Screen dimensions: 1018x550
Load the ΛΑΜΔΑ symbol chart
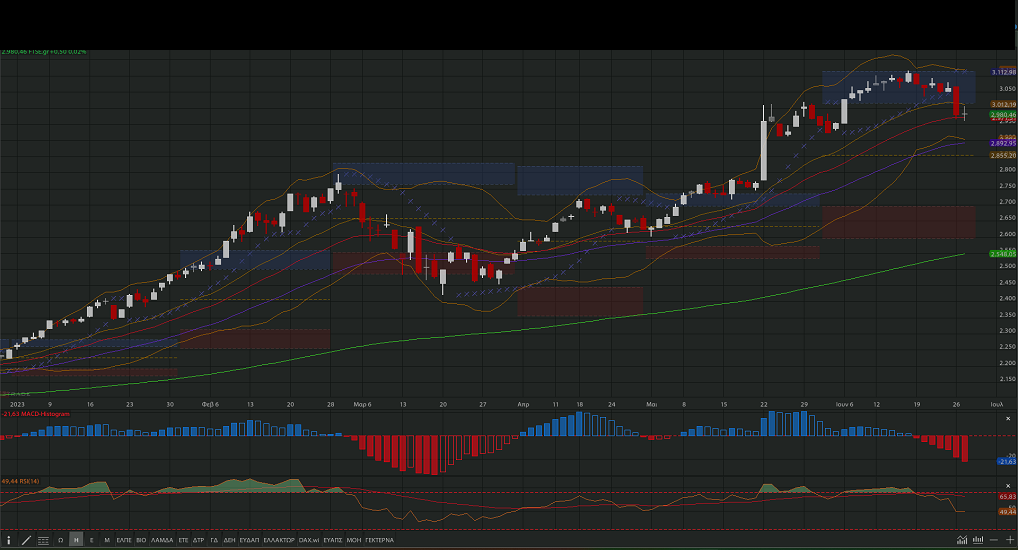[162, 540]
